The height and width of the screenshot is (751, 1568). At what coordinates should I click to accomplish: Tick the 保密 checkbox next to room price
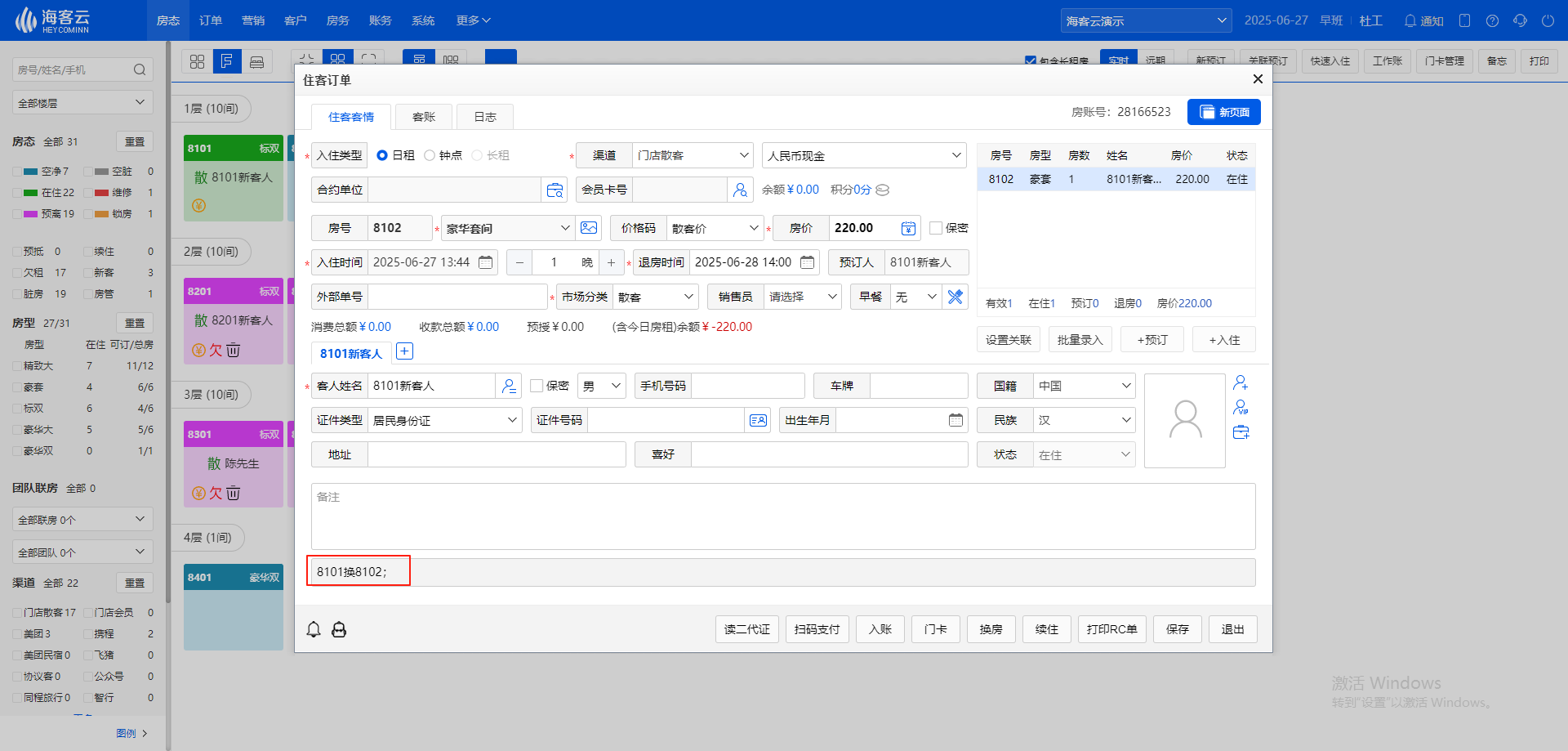point(936,228)
